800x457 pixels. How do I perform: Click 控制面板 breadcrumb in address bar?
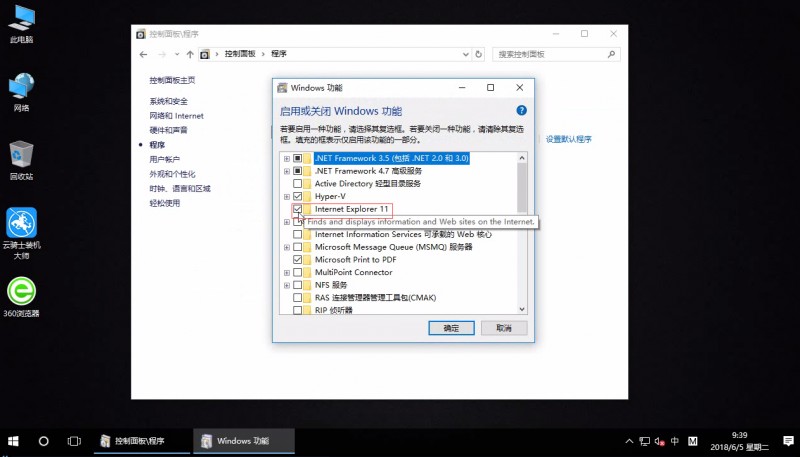tap(240, 54)
